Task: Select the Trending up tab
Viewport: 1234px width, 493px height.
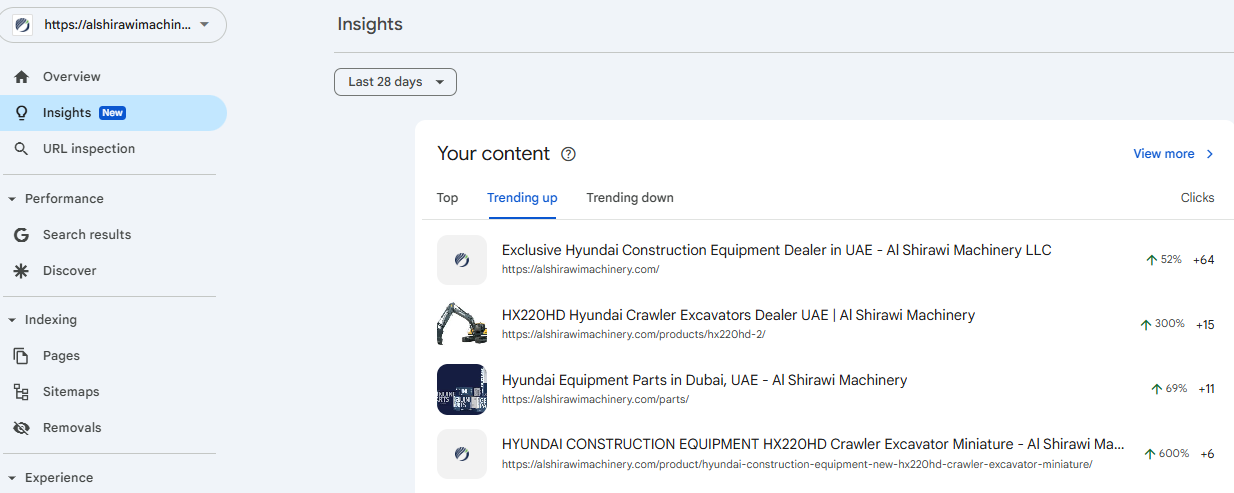Action: point(522,198)
